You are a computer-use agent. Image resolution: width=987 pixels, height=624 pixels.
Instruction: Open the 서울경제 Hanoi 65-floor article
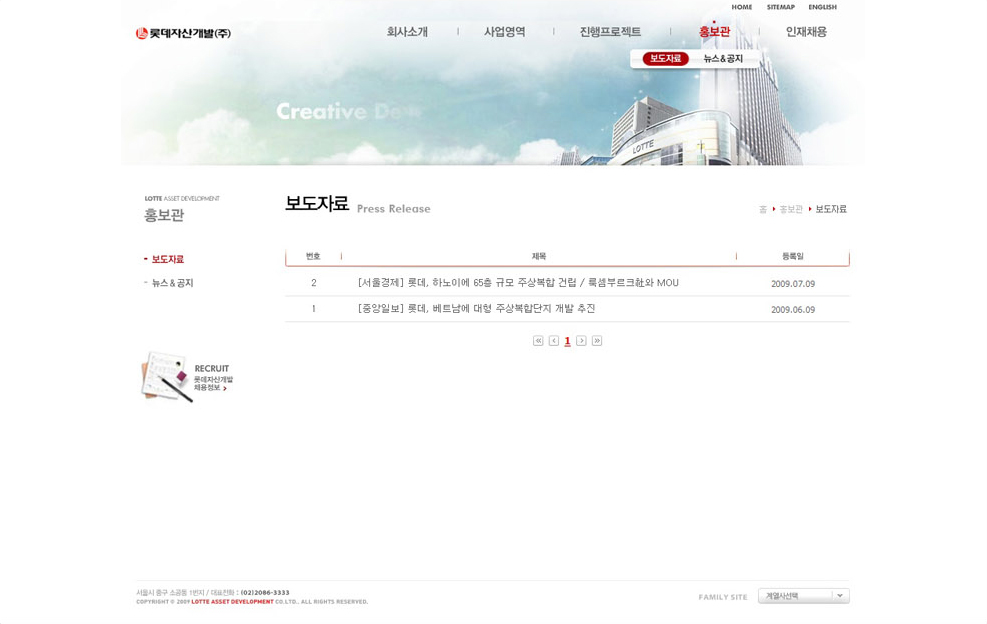click(x=518, y=283)
